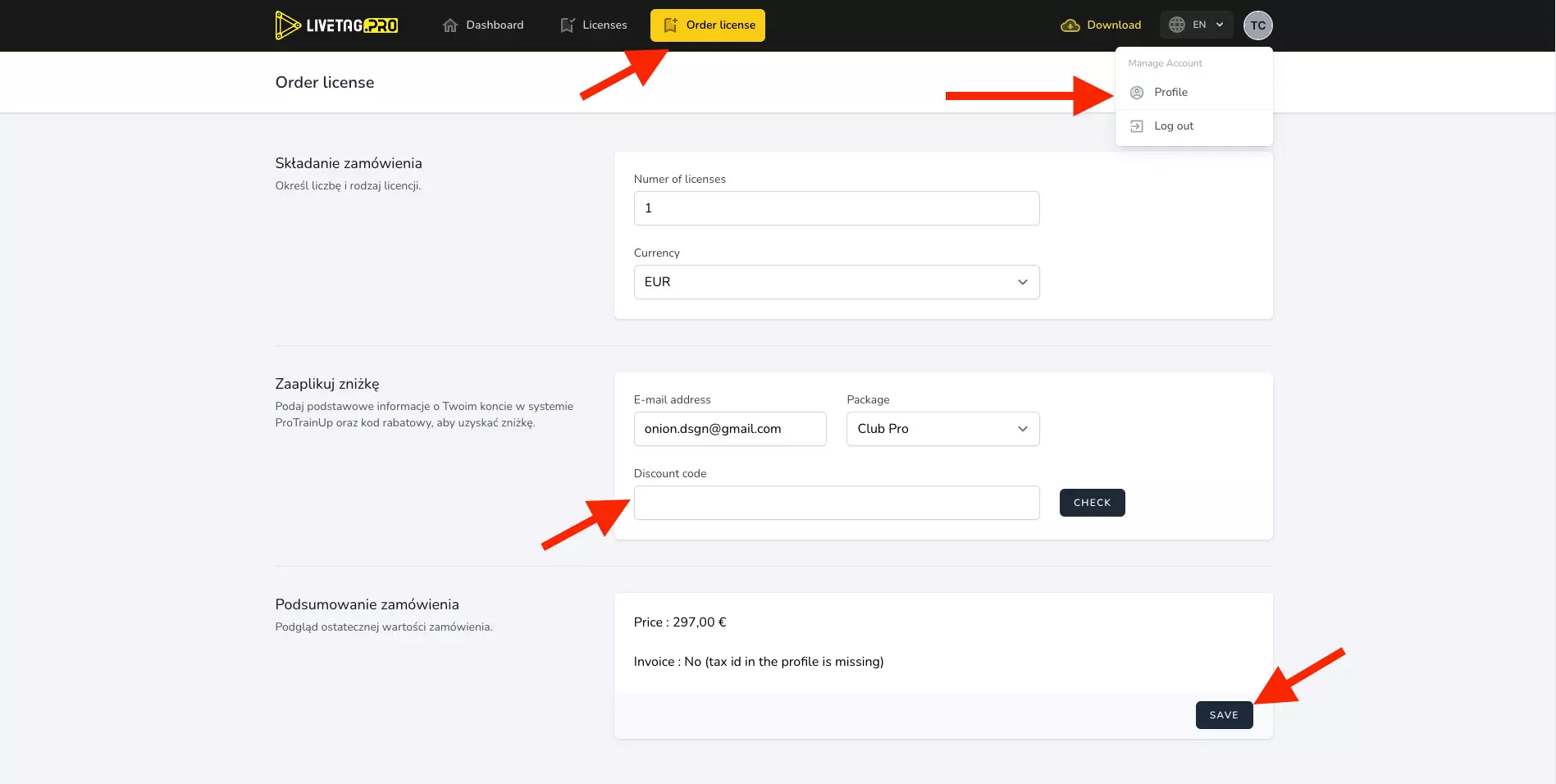The width and height of the screenshot is (1556, 784).
Task: Click the Log out arrow icon
Action: [x=1136, y=126]
